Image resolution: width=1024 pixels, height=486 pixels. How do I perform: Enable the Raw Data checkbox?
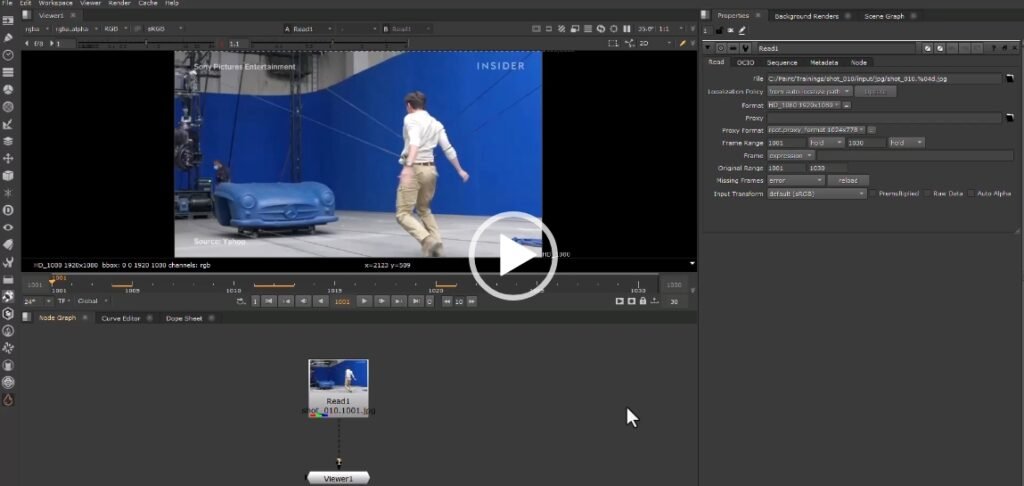point(928,194)
